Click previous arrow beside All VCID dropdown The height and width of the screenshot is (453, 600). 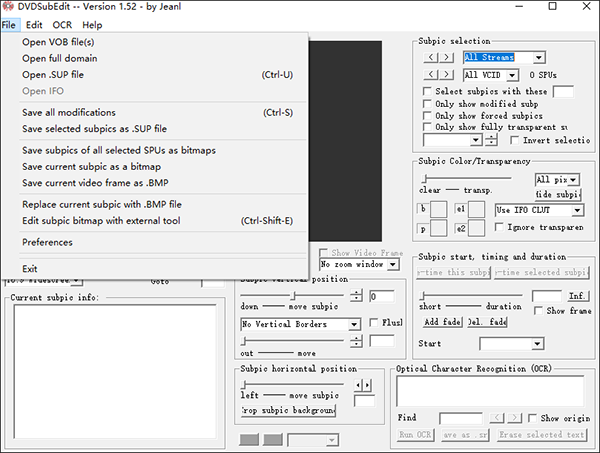click(x=432, y=75)
